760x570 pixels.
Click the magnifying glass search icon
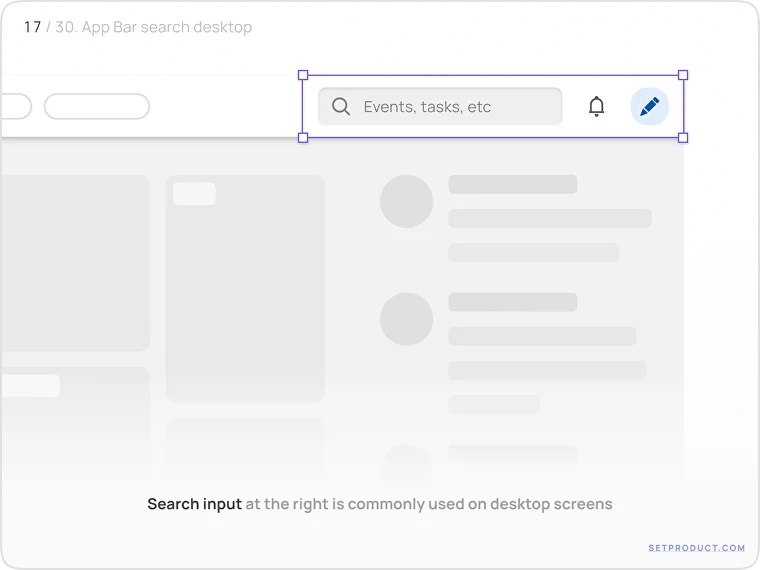341,107
